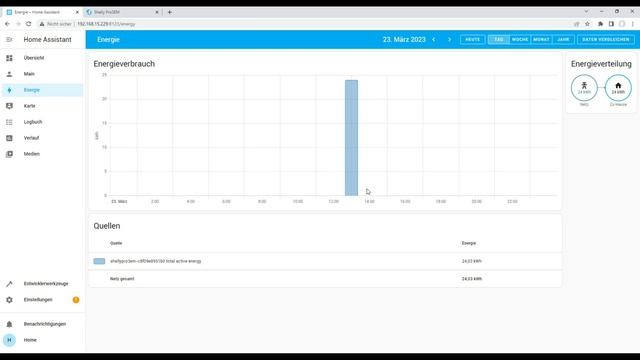This screenshot has height=360, width=640.
Task: Click the Netz grid circle in Energieverteilung
Action: pos(584,88)
